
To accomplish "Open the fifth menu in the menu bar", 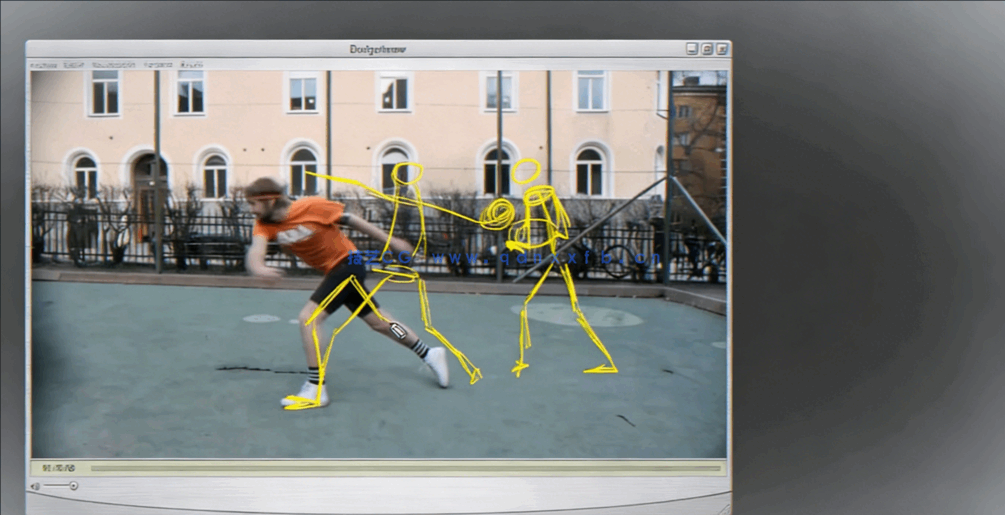I will coord(191,65).
